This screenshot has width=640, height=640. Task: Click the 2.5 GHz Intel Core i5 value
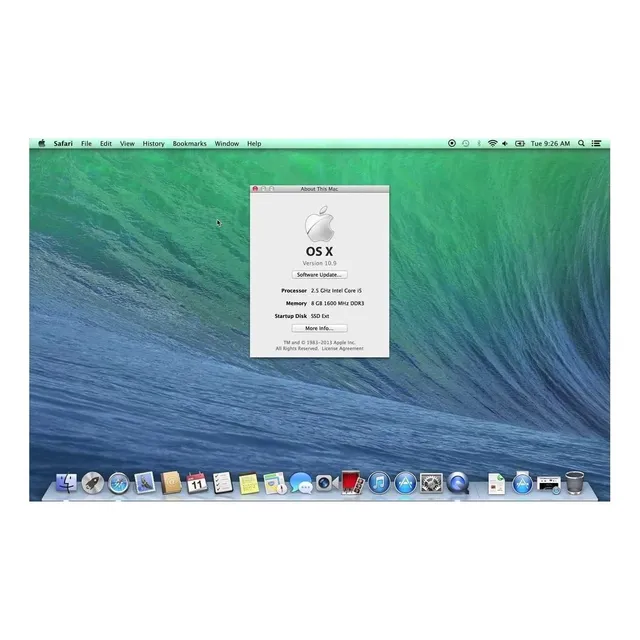click(x=336, y=291)
